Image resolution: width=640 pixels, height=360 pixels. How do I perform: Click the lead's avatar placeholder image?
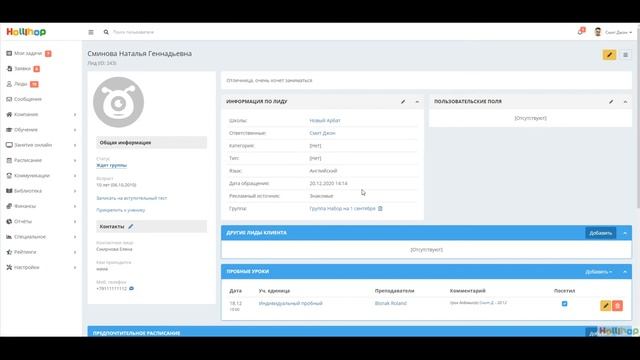click(118, 102)
